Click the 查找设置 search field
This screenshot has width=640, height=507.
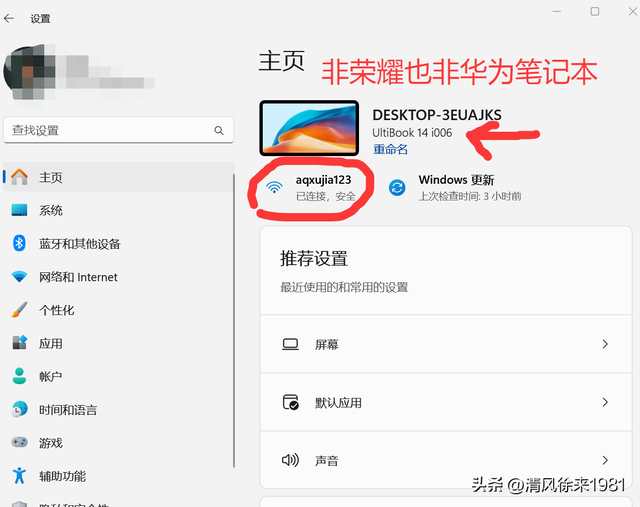118,130
